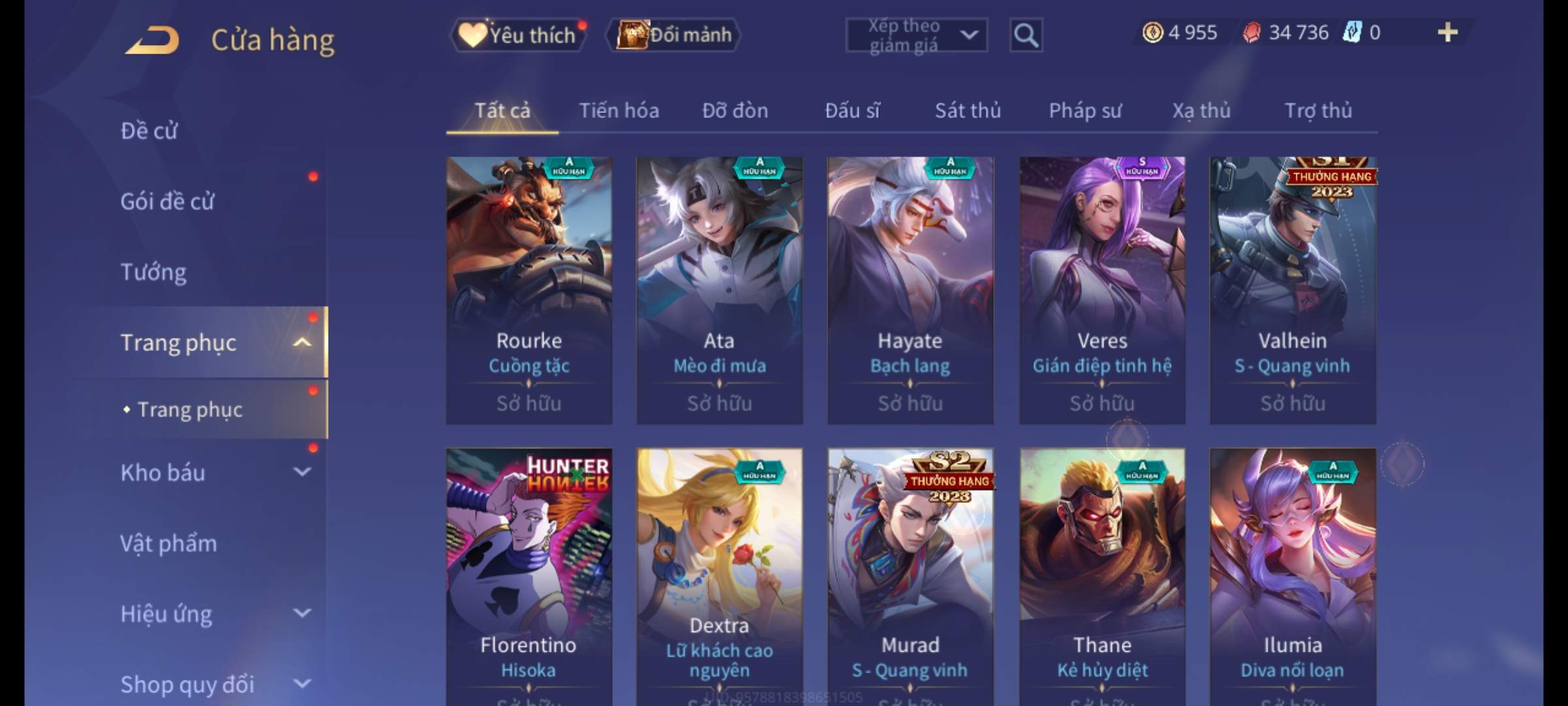
Task: Tap the blue voucher currency icon
Action: 1352,33
